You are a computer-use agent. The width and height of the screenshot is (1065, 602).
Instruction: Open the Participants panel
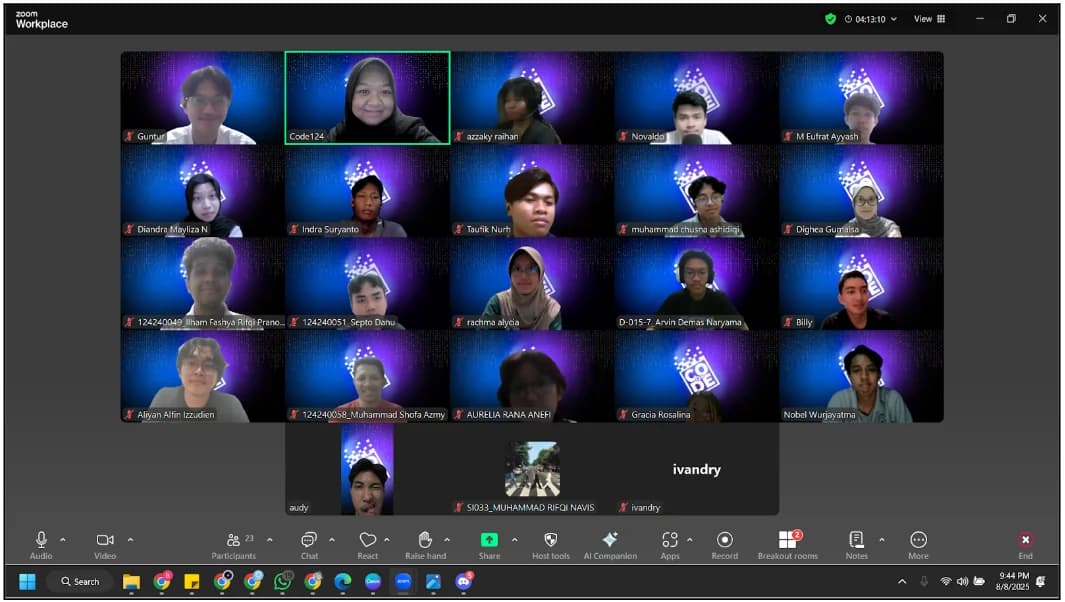tap(234, 540)
